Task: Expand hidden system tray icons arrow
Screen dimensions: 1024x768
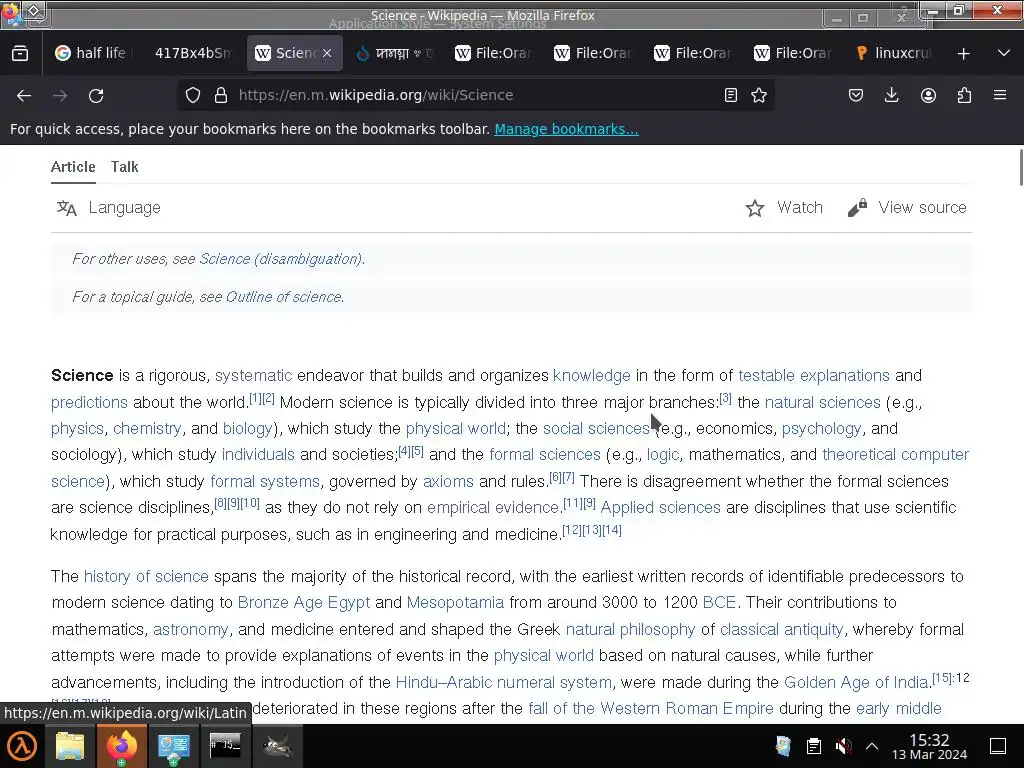Action: pyautogui.click(x=872, y=746)
